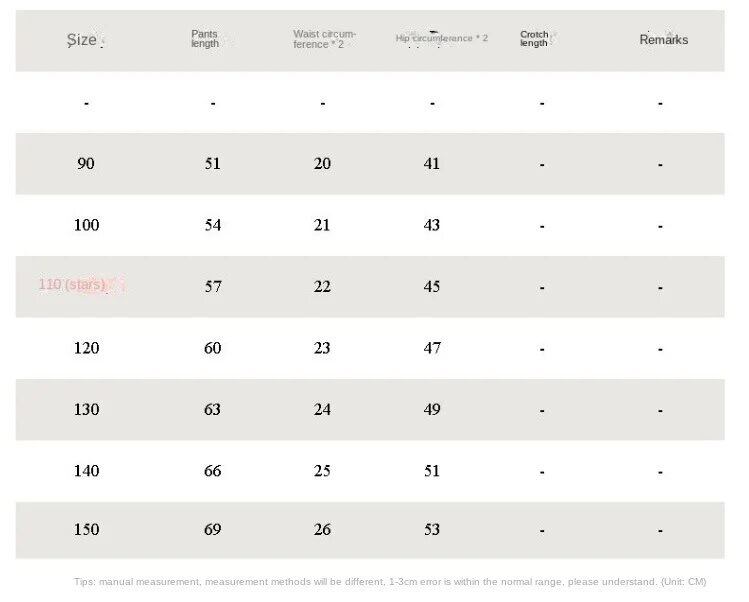Click the Hip circumference column header
The height and width of the screenshot is (602, 749).
[441, 38]
